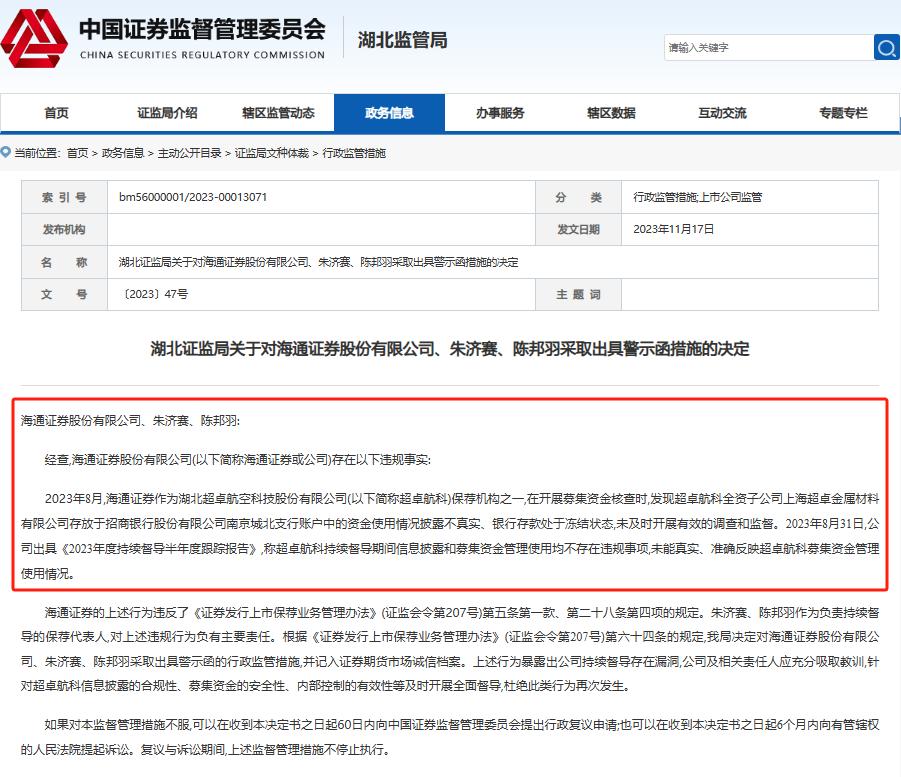901x777 pixels.
Task: Open the 辖区数据 menu item
Action: pos(611,113)
